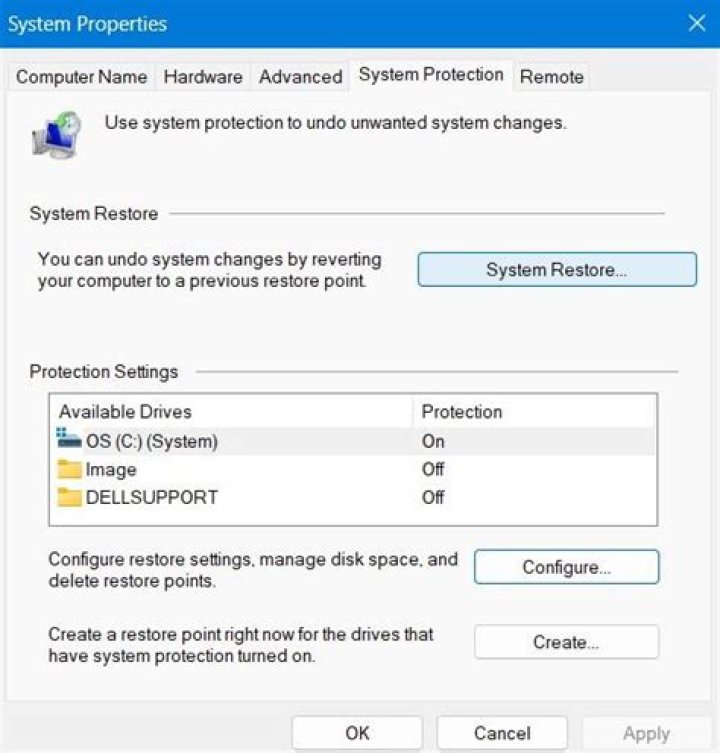This screenshot has height=753, width=720.
Task: Go to the Advanced tab
Action: tap(300, 77)
